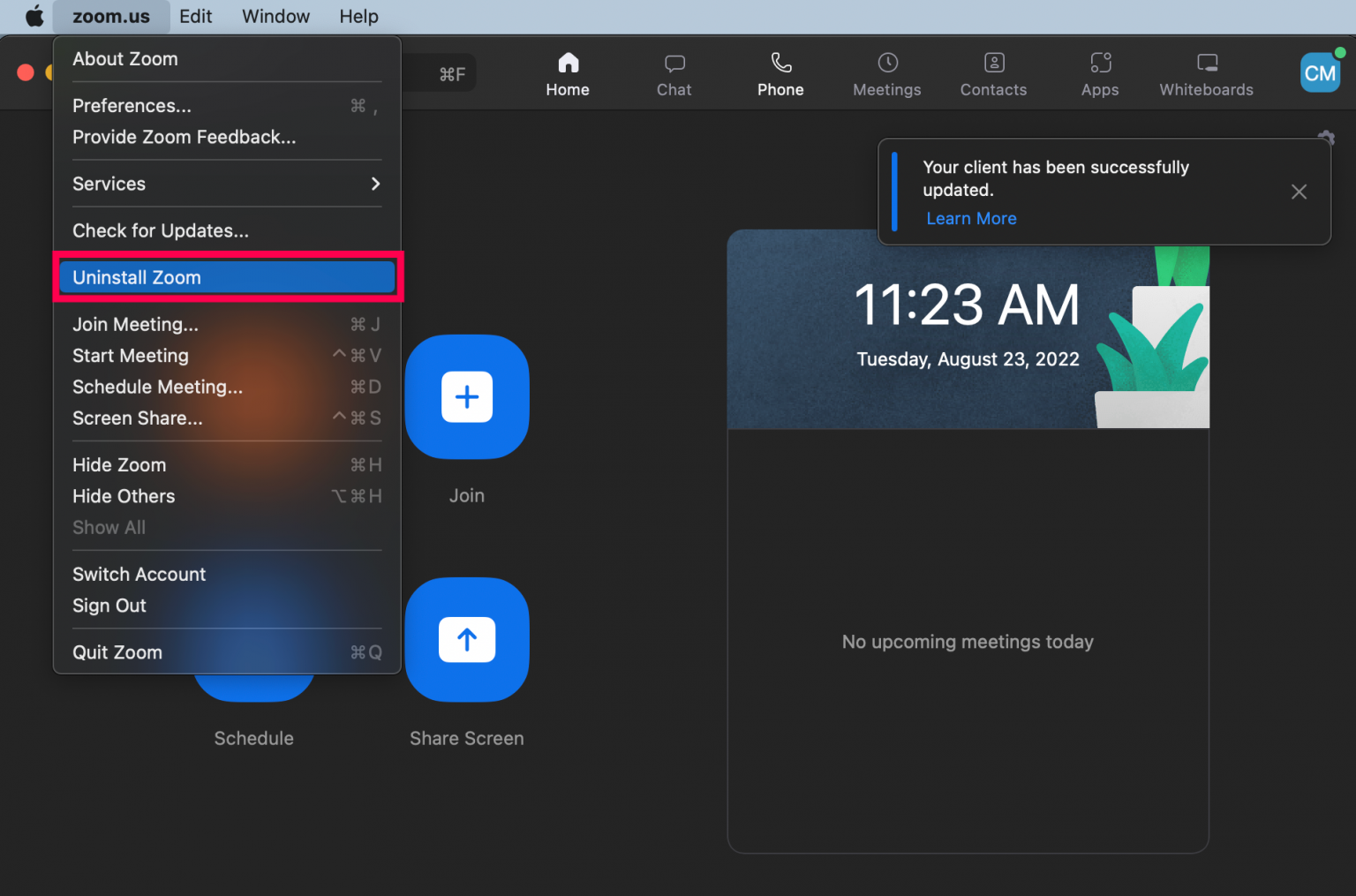This screenshot has height=896, width=1356.
Task: Browse the Apps section
Action: (1100, 73)
